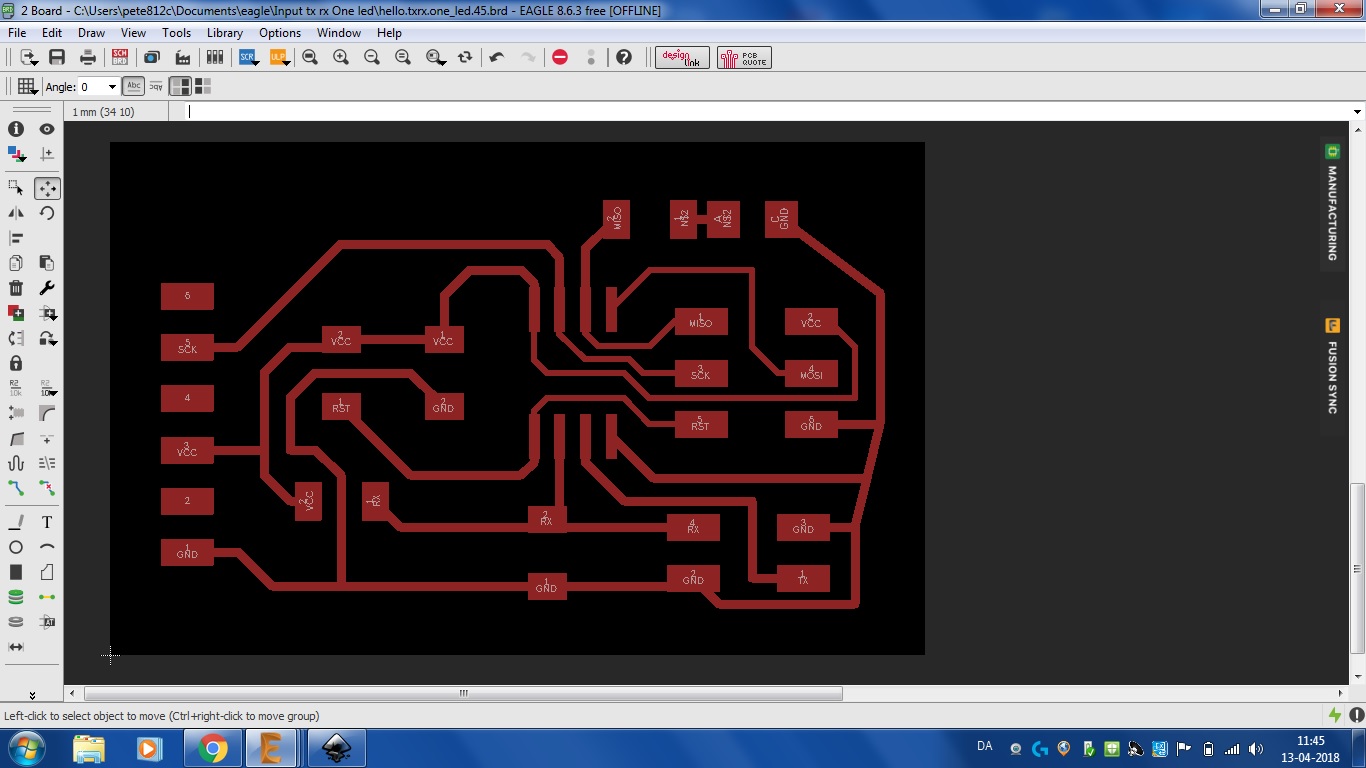Activate the Move tool
The width and height of the screenshot is (1366, 768).
(x=47, y=188)
